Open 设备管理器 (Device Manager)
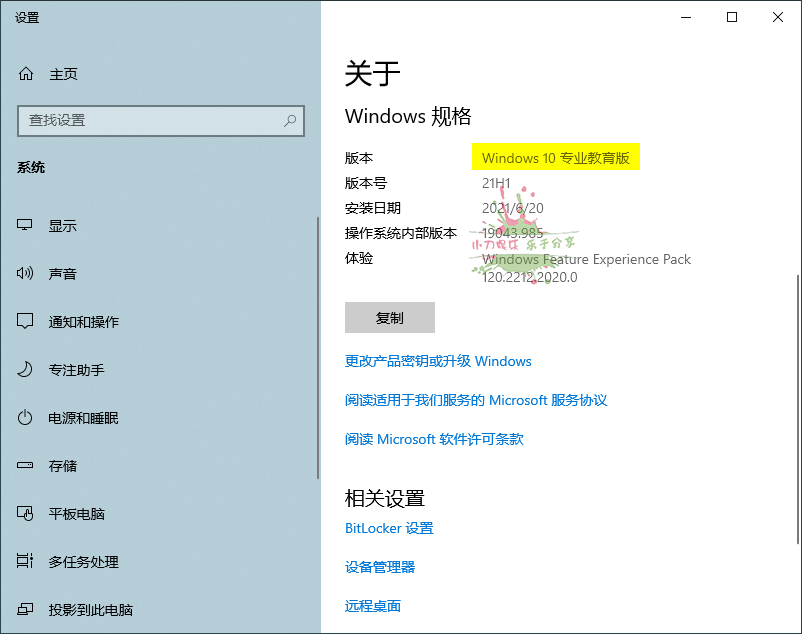The image size is (802, 634). pyautogui.click(x=380, y=567)
